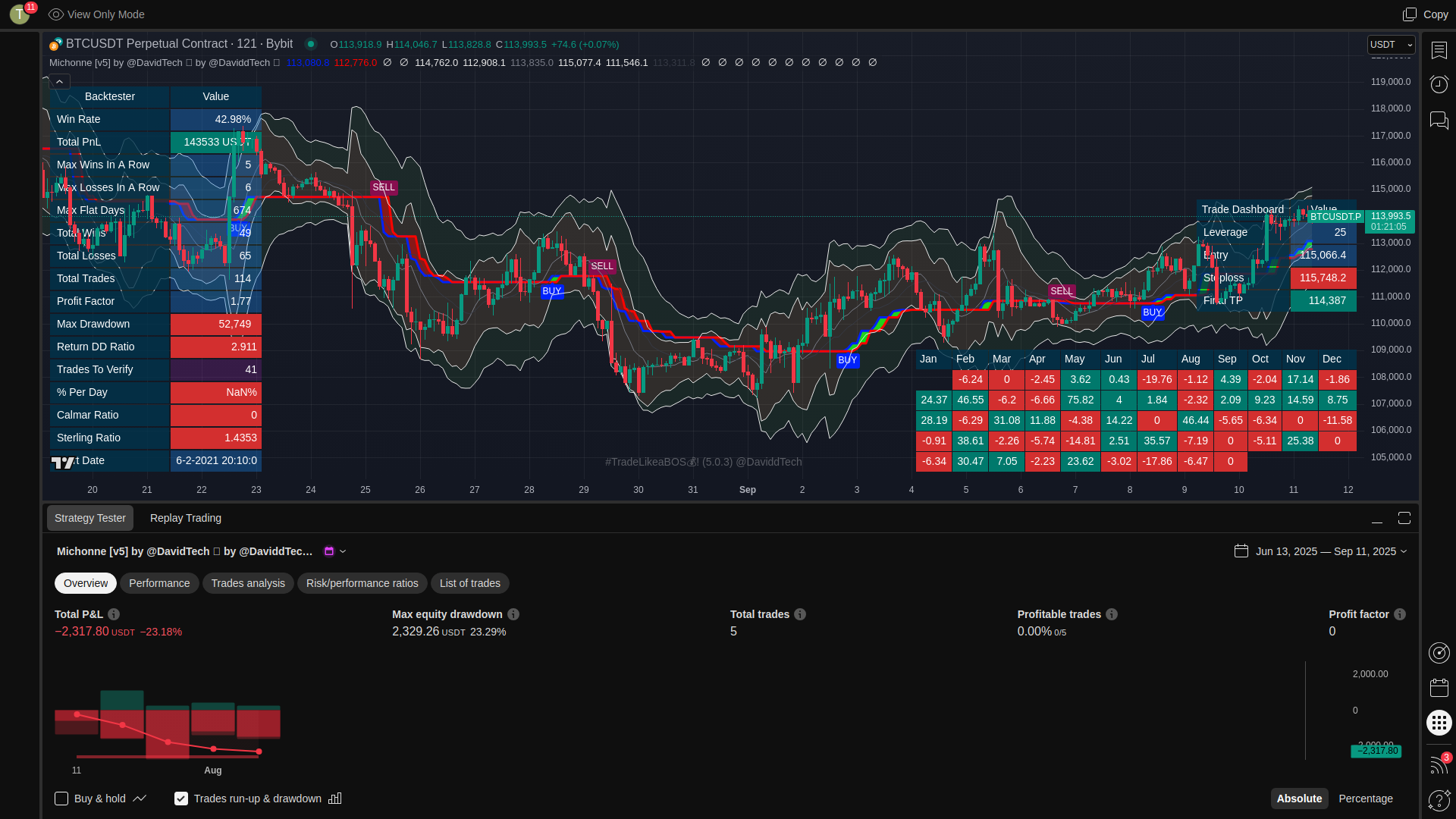
Task: Click the Profitable trades info icon
Action: point(1112,614)
